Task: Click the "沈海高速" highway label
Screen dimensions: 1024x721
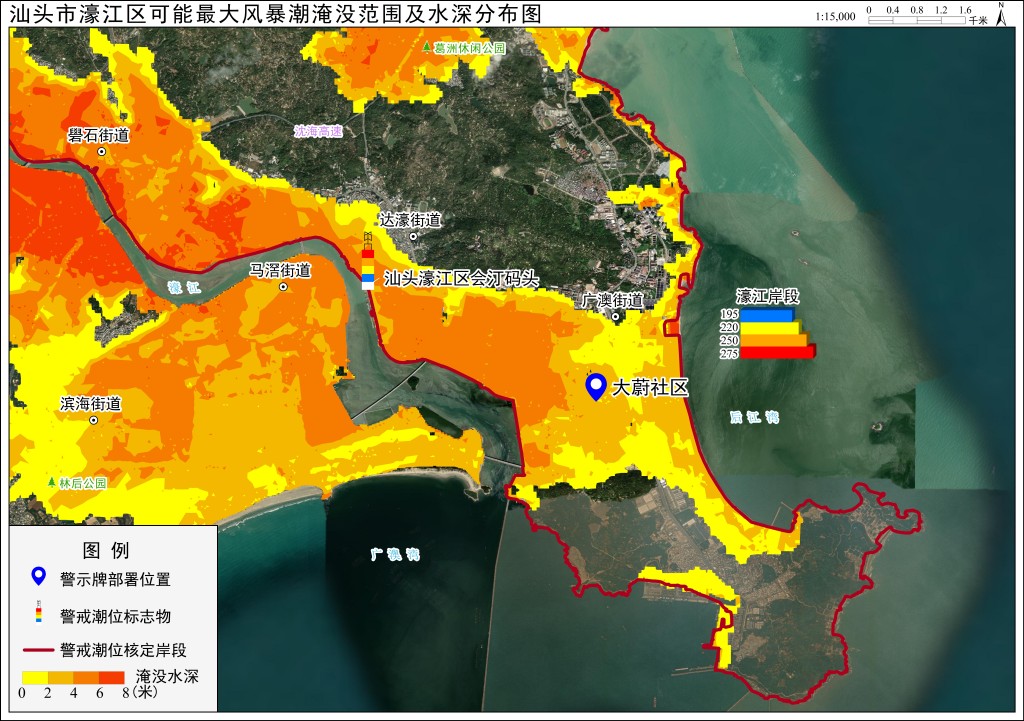Action: (318, 131)
